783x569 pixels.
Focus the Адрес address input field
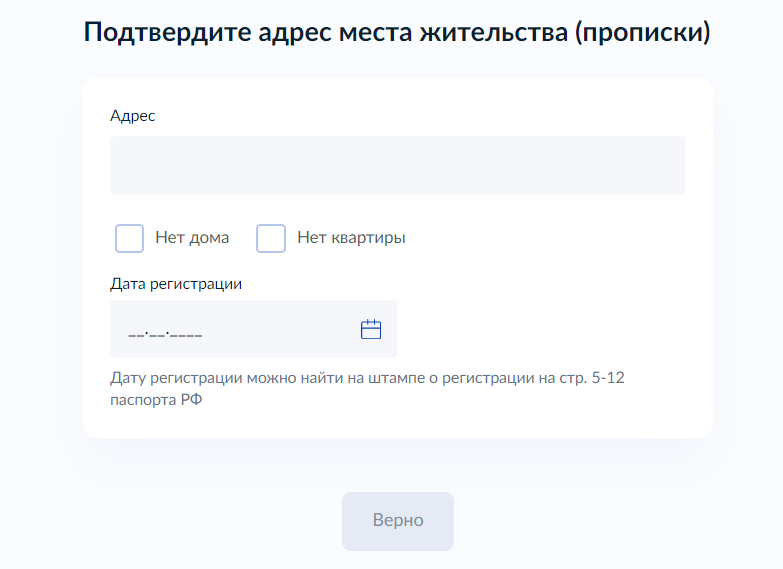397,165
